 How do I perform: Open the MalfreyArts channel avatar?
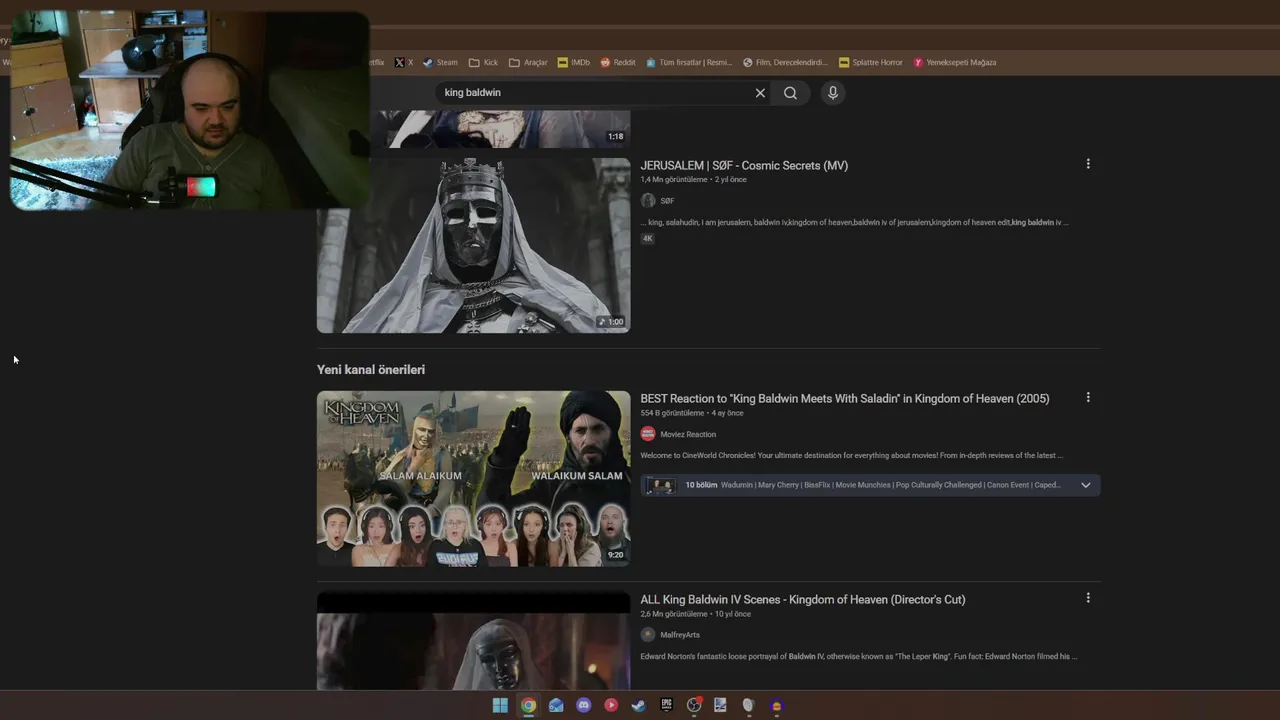(648, 635)
